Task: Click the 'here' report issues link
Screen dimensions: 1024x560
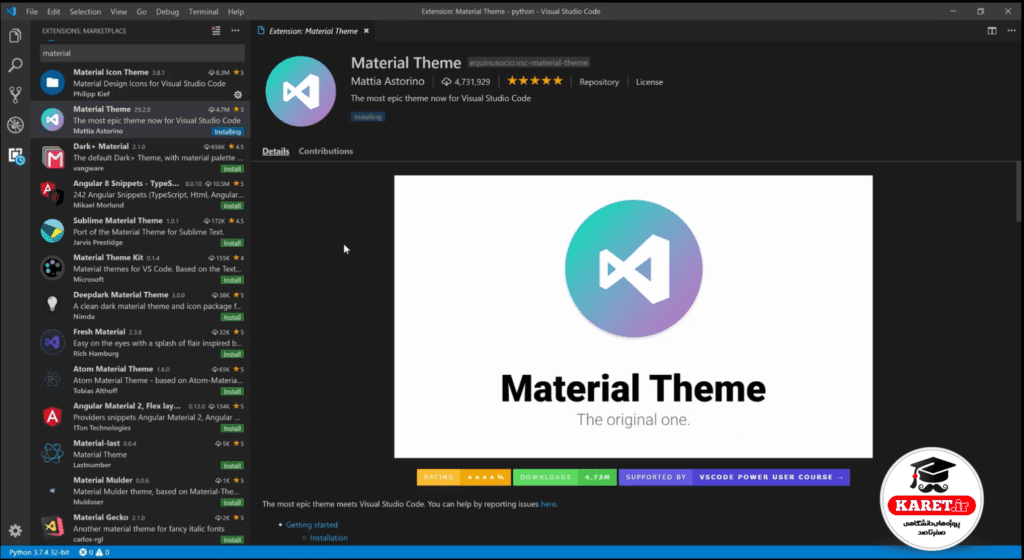Action: (548, 504)
